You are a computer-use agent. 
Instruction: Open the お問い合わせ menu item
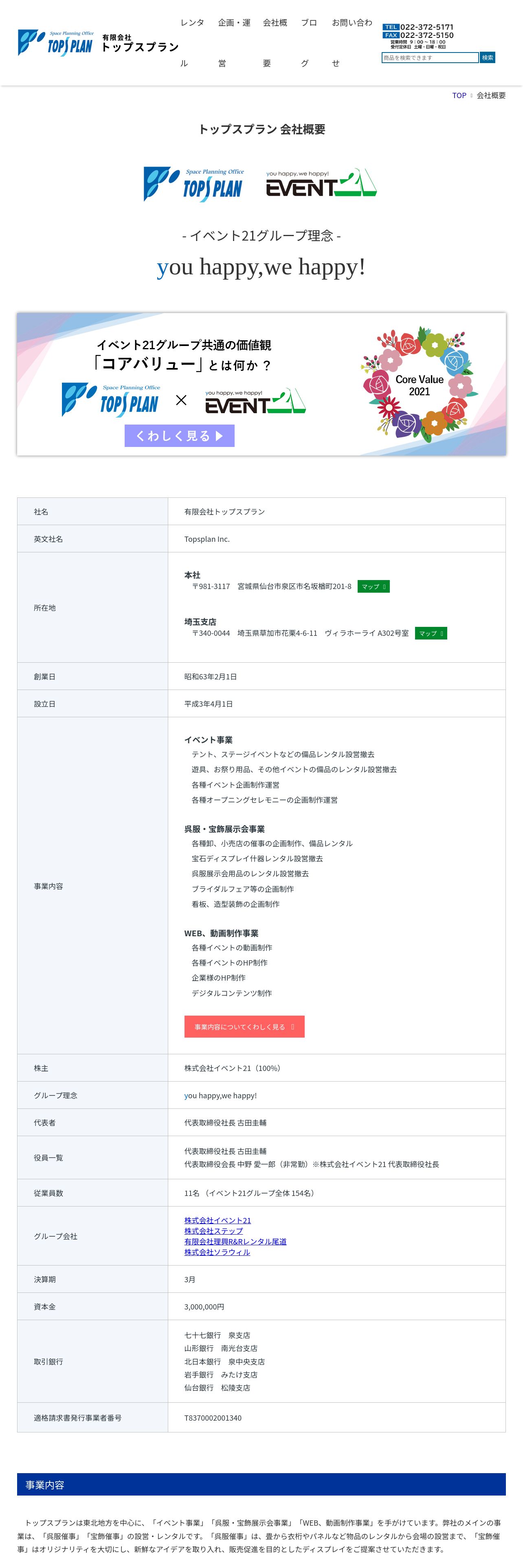point(352,43)
